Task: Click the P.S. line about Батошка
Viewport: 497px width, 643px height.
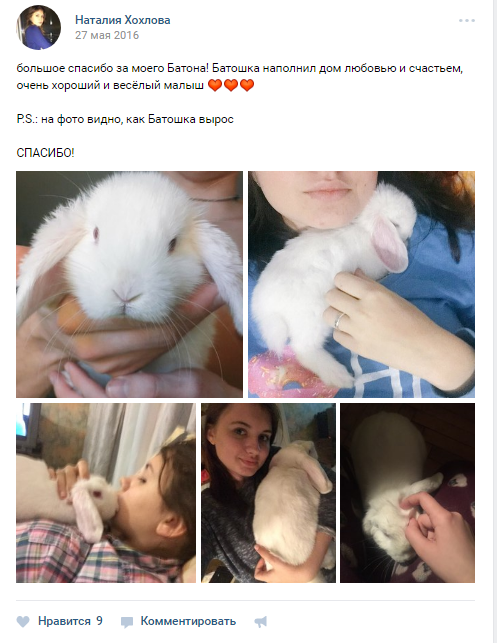Action: 125,119
